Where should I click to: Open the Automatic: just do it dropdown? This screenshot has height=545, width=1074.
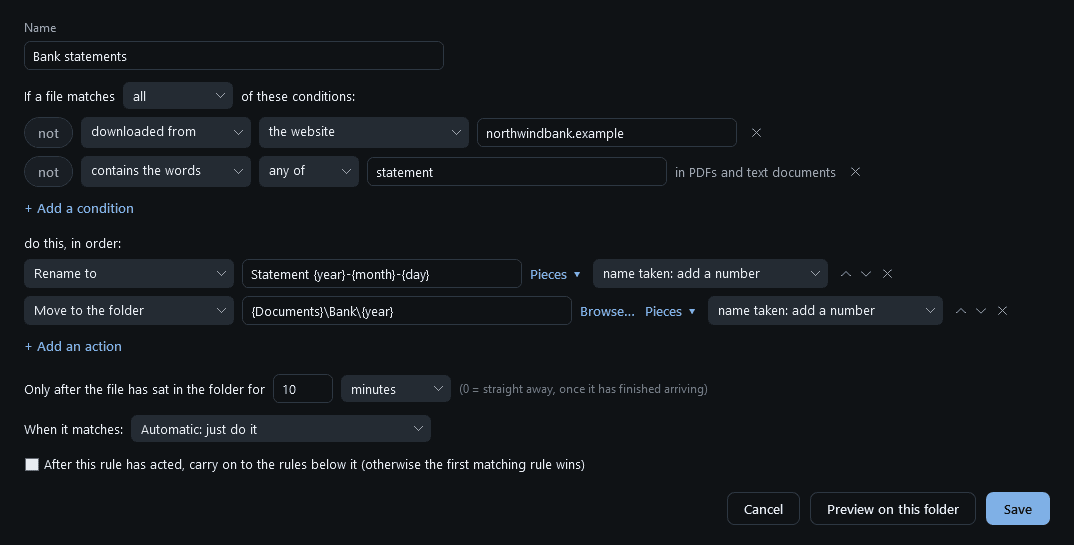coord(281,429)
